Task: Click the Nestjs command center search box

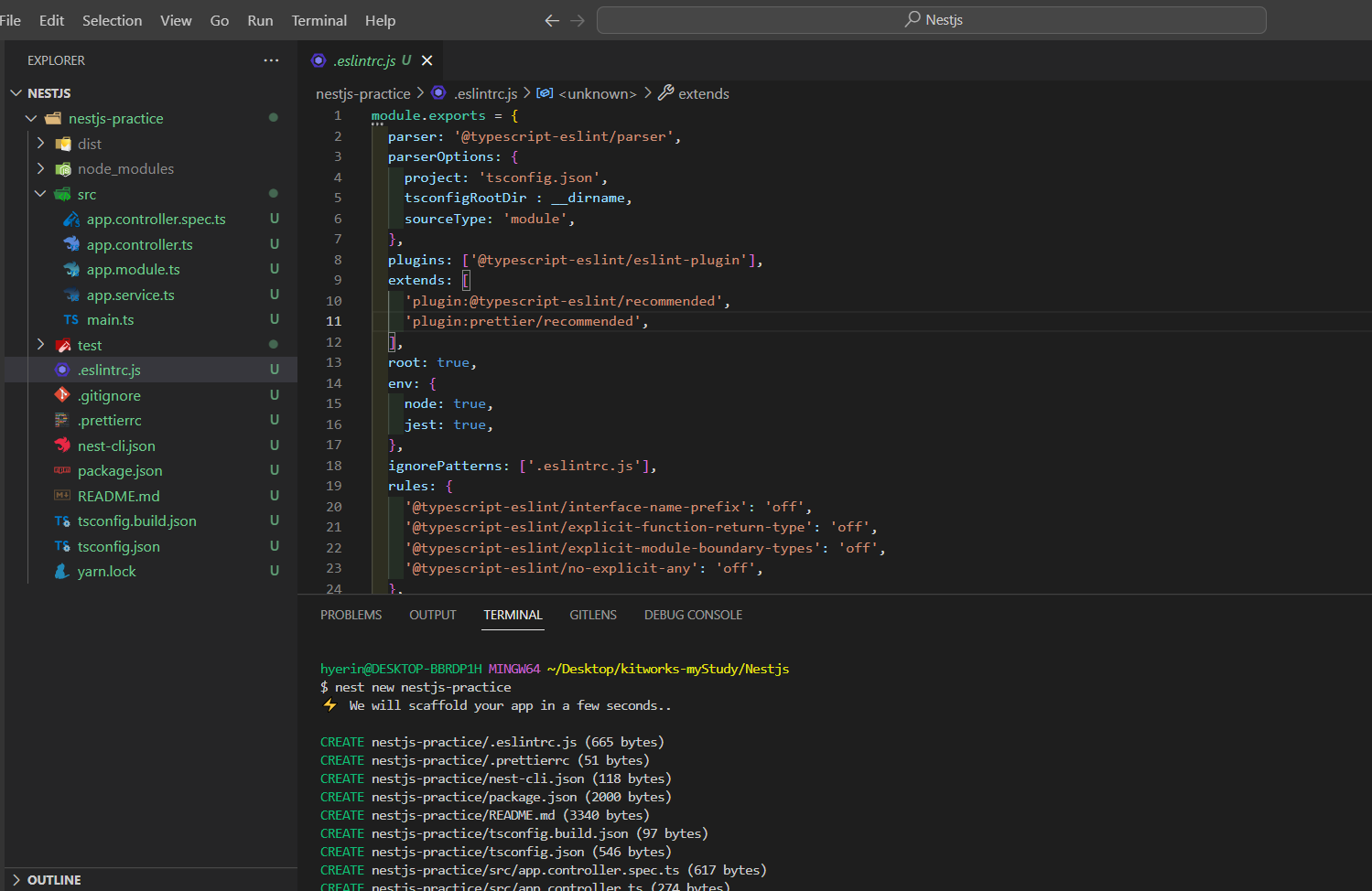Action: pyautogui.click(x=932, y=20)
